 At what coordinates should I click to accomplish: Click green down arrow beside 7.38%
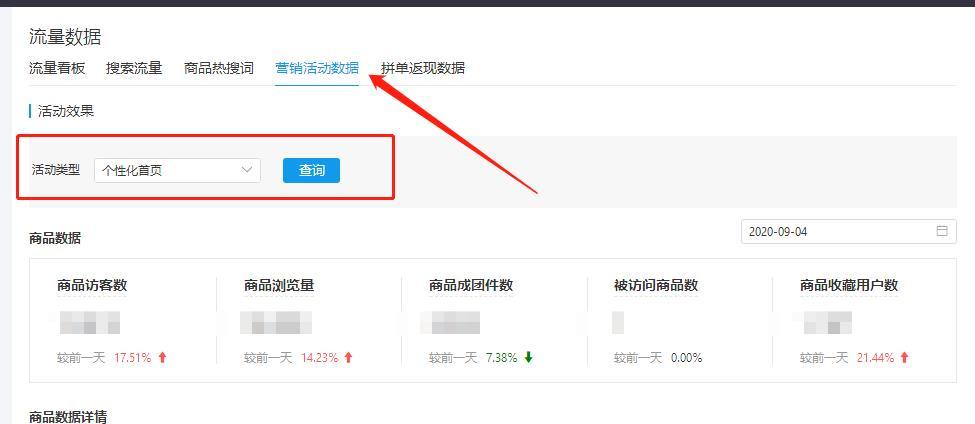(529, 357)
